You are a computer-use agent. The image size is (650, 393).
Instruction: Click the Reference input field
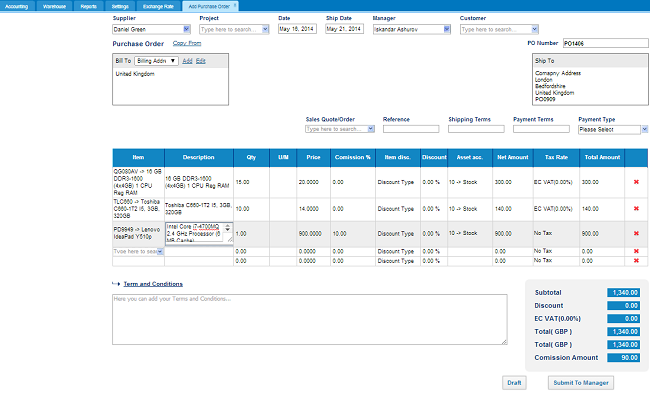point(411,129)
